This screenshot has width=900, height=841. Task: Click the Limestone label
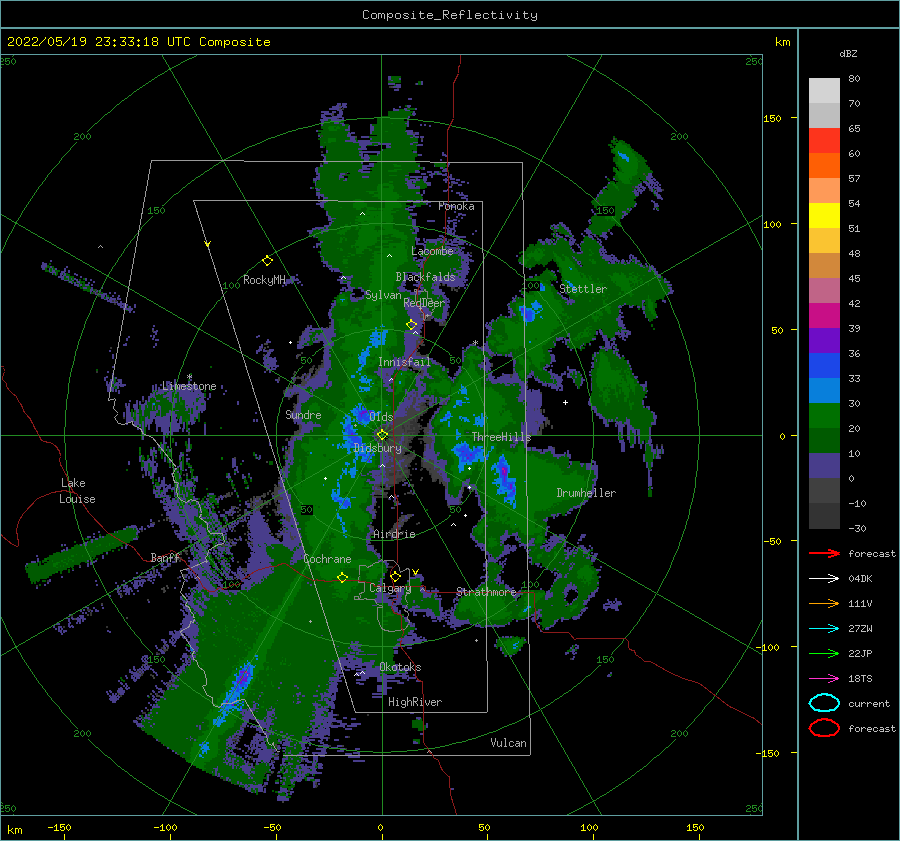189,386
